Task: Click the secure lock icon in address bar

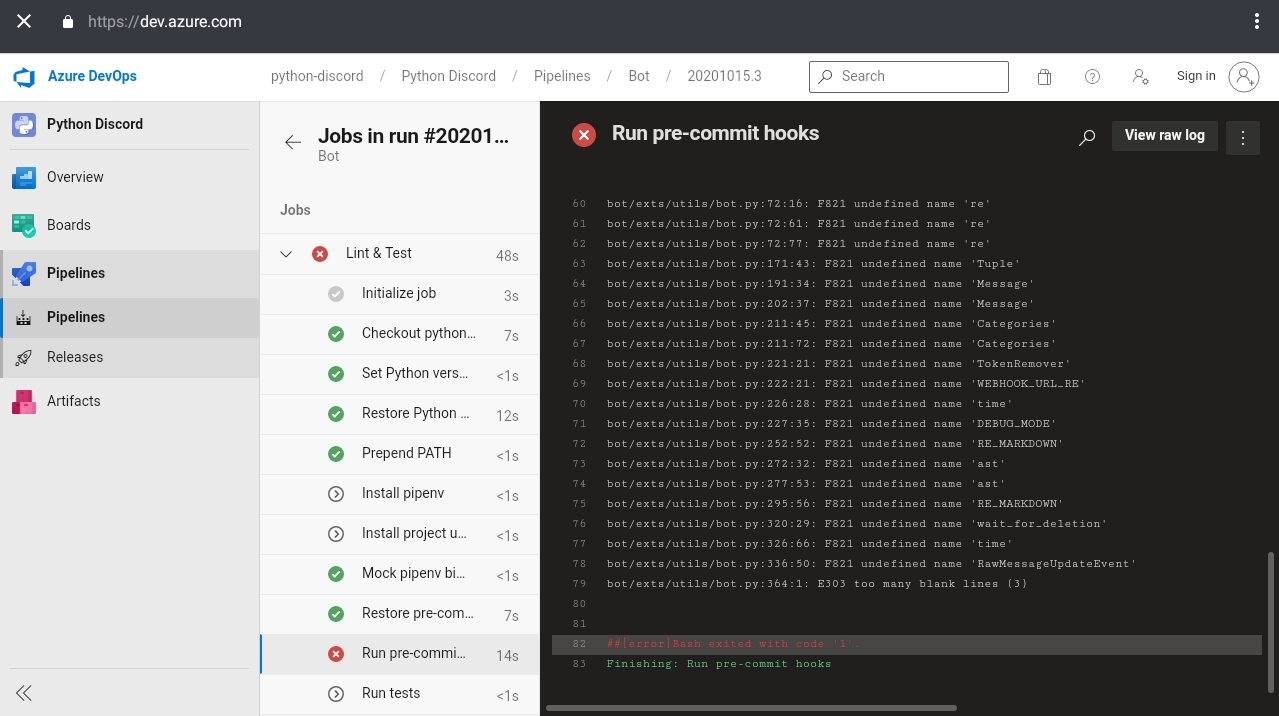Action: click(x=68, y=21)
